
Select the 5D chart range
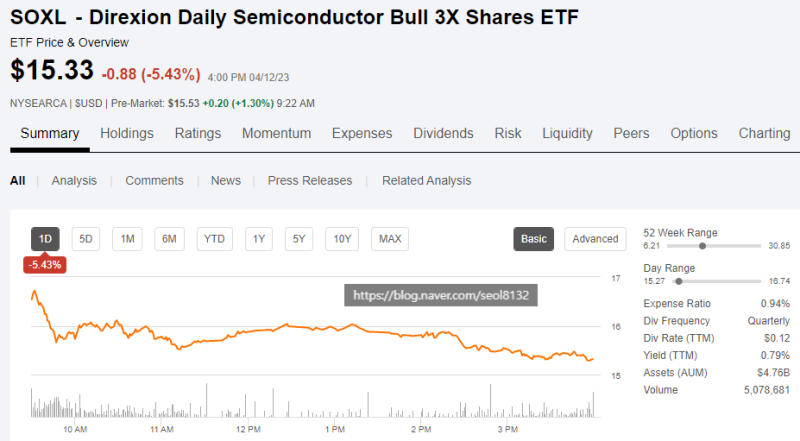tap(86, 239)
